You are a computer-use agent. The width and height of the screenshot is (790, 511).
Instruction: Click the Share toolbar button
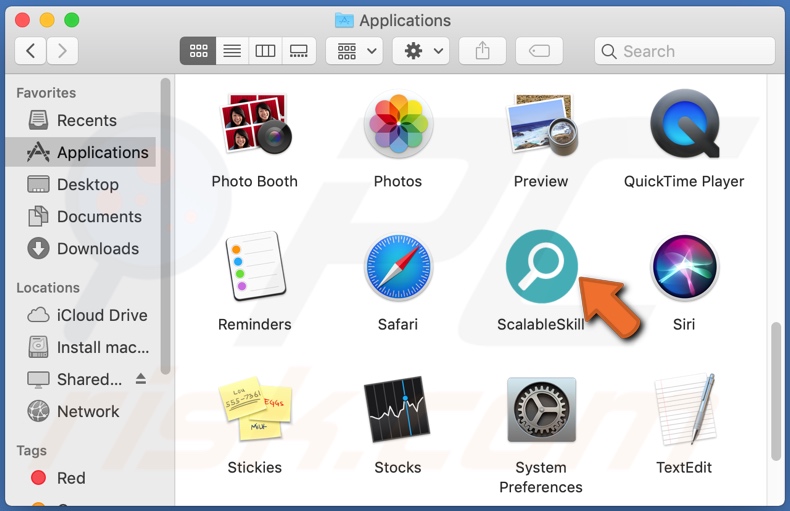[x=483, y=51]
